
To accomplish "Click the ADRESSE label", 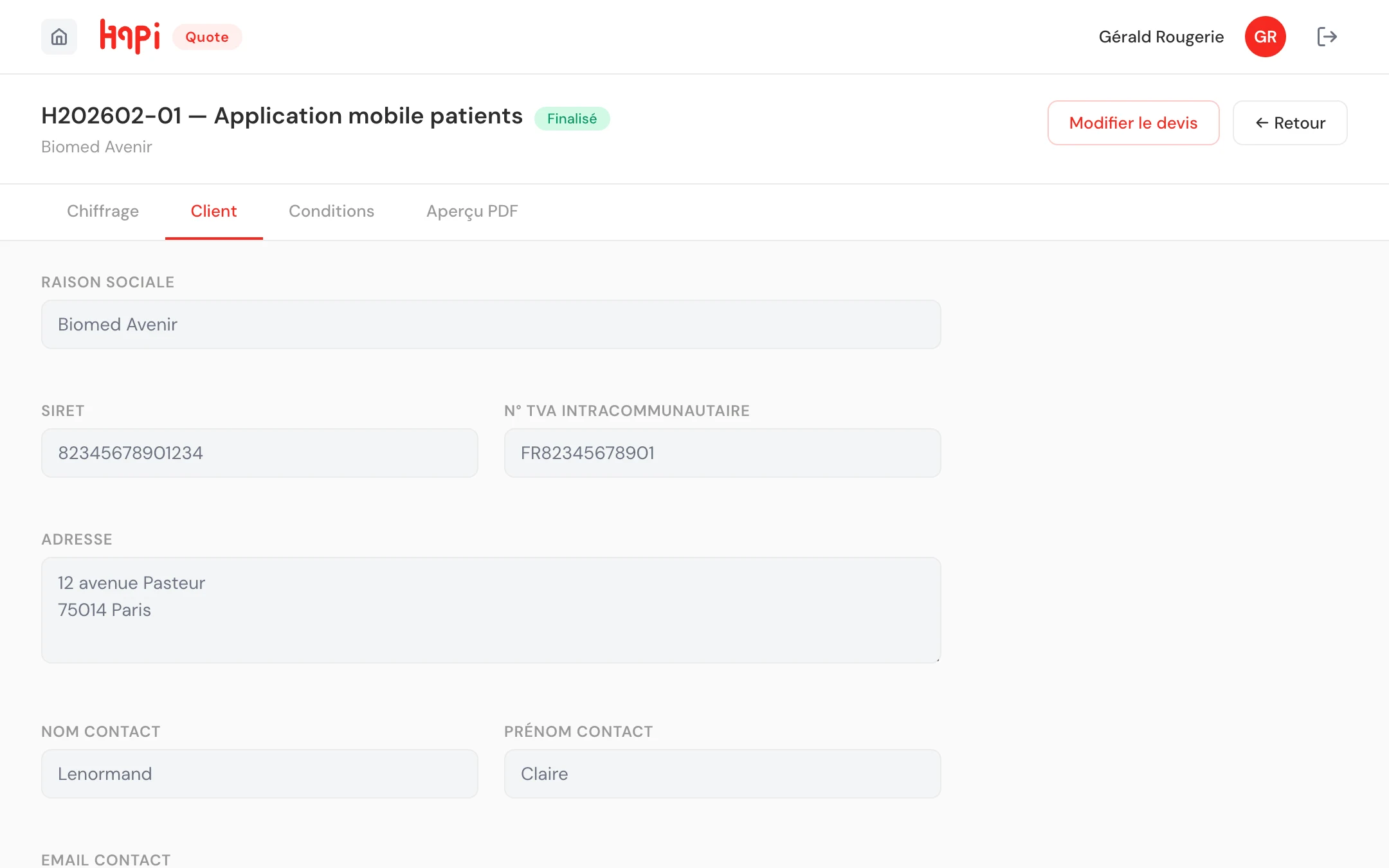I will [77, 539].
